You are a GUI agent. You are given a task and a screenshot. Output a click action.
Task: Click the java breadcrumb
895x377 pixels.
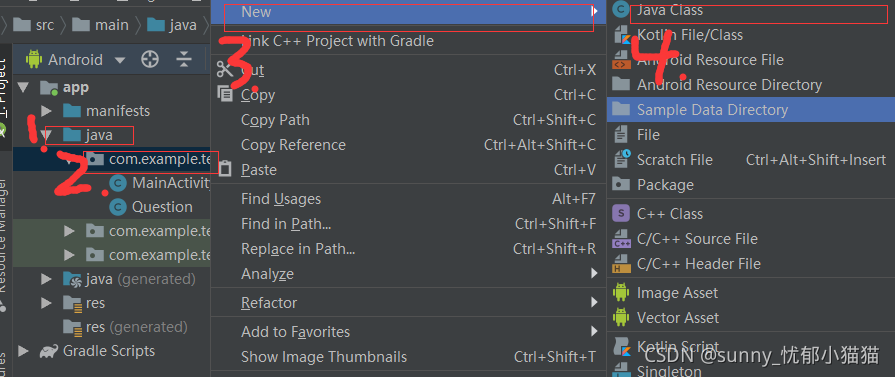[x=172, y=25]
